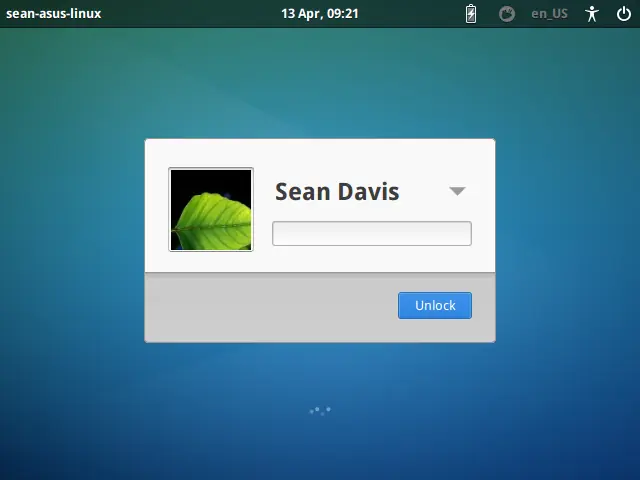Open the power menu icon
The width and height of the screenshot is (640, 480).
pyautogui.click(x=623, y=14)
